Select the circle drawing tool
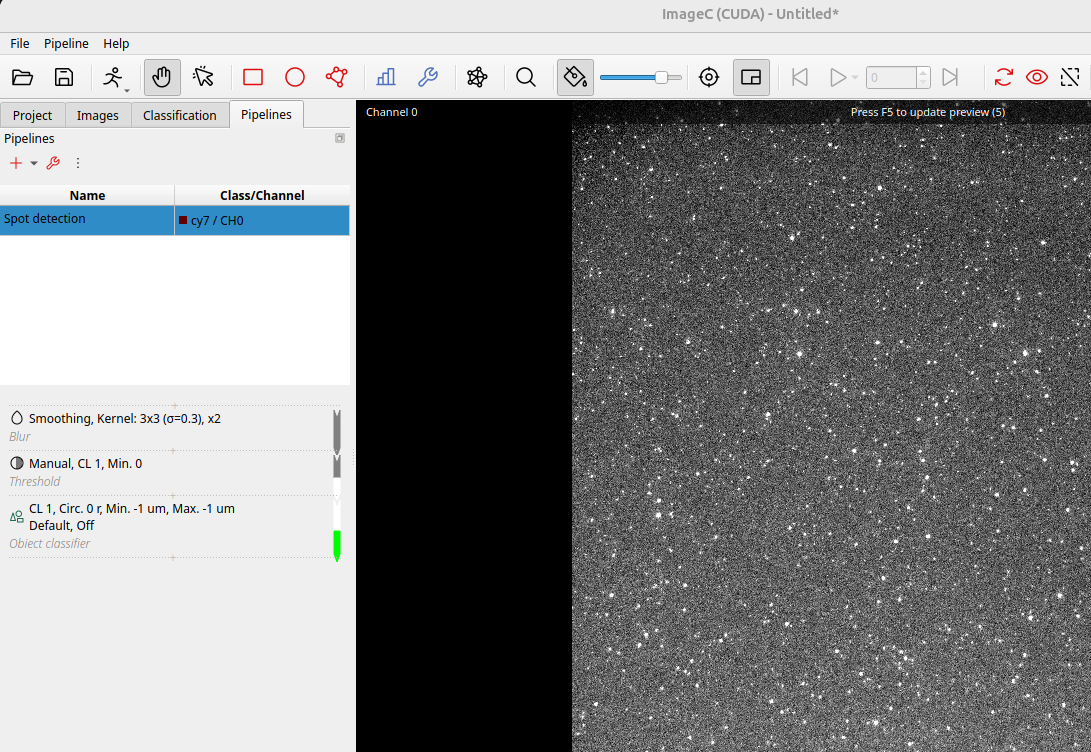The image size is (1091, 752). pos(295,77)
